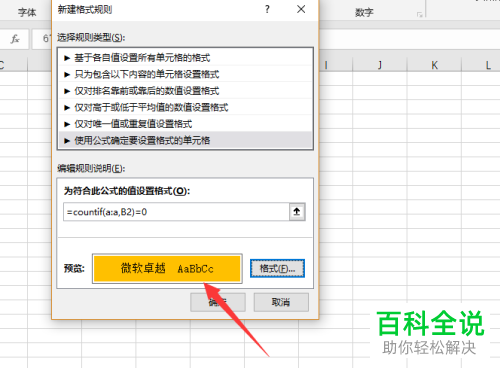Select rule type 基于各自值设置所有单元格的格式
The width and height of the screenshot is (500, 368).
click(x=185, y=58)
